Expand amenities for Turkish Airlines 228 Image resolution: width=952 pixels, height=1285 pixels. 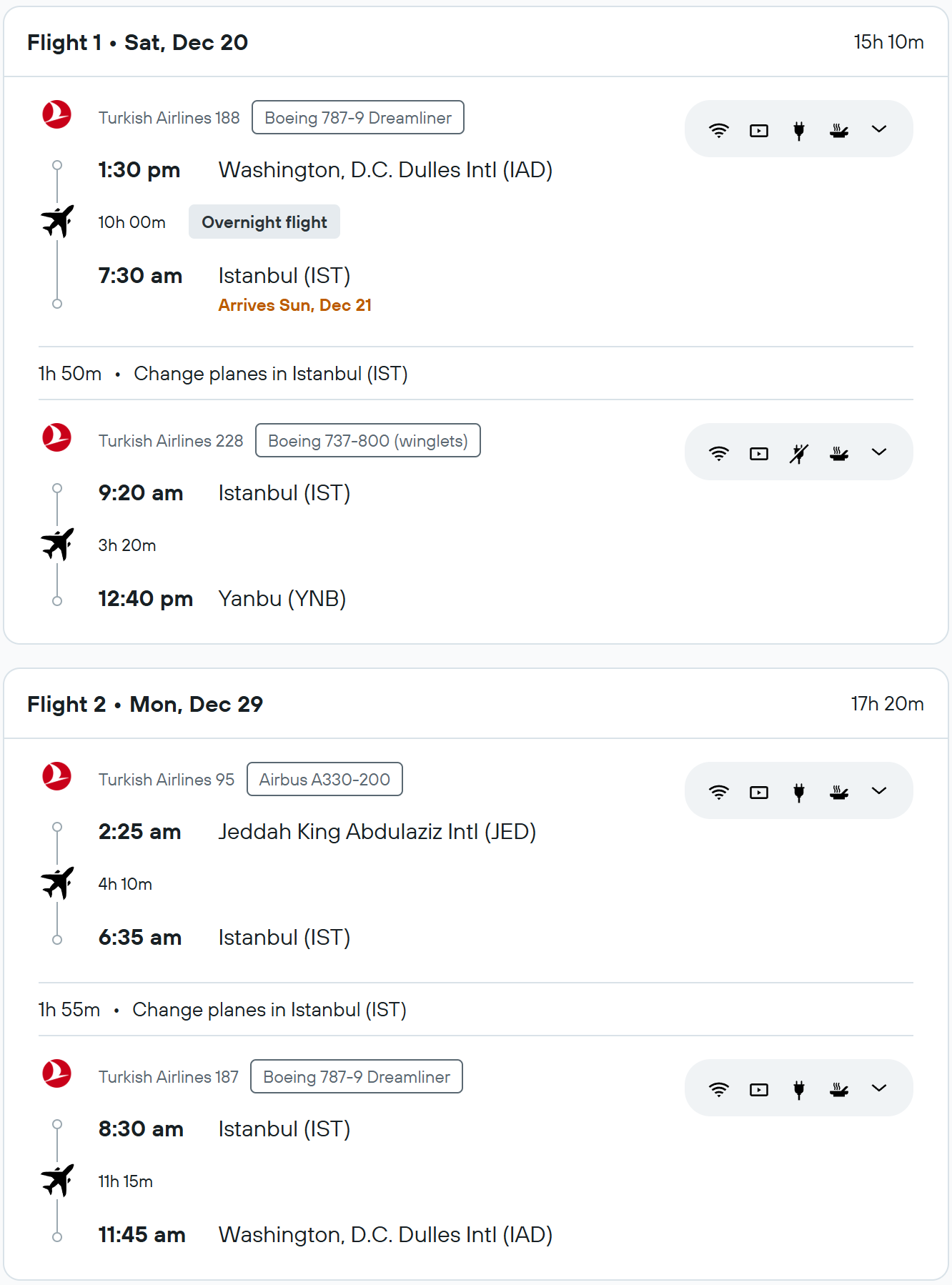(x=879, y=452)
